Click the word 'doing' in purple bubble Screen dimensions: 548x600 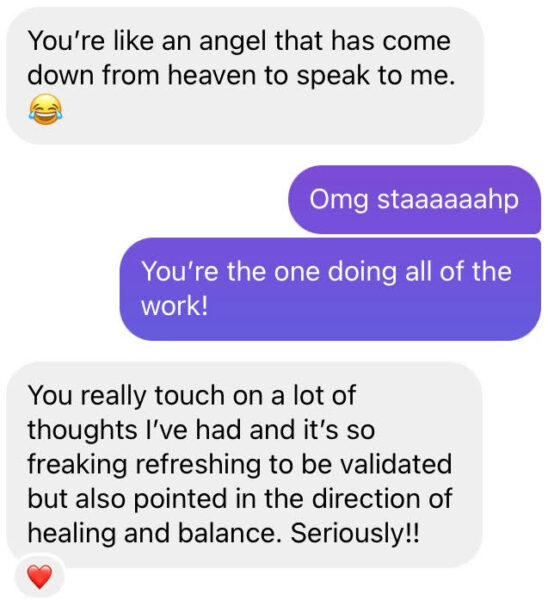362,272
